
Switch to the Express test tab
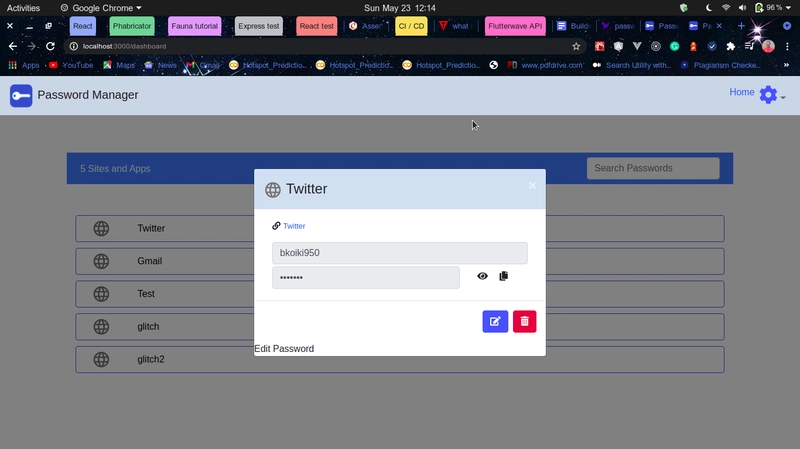coord(259,26)
